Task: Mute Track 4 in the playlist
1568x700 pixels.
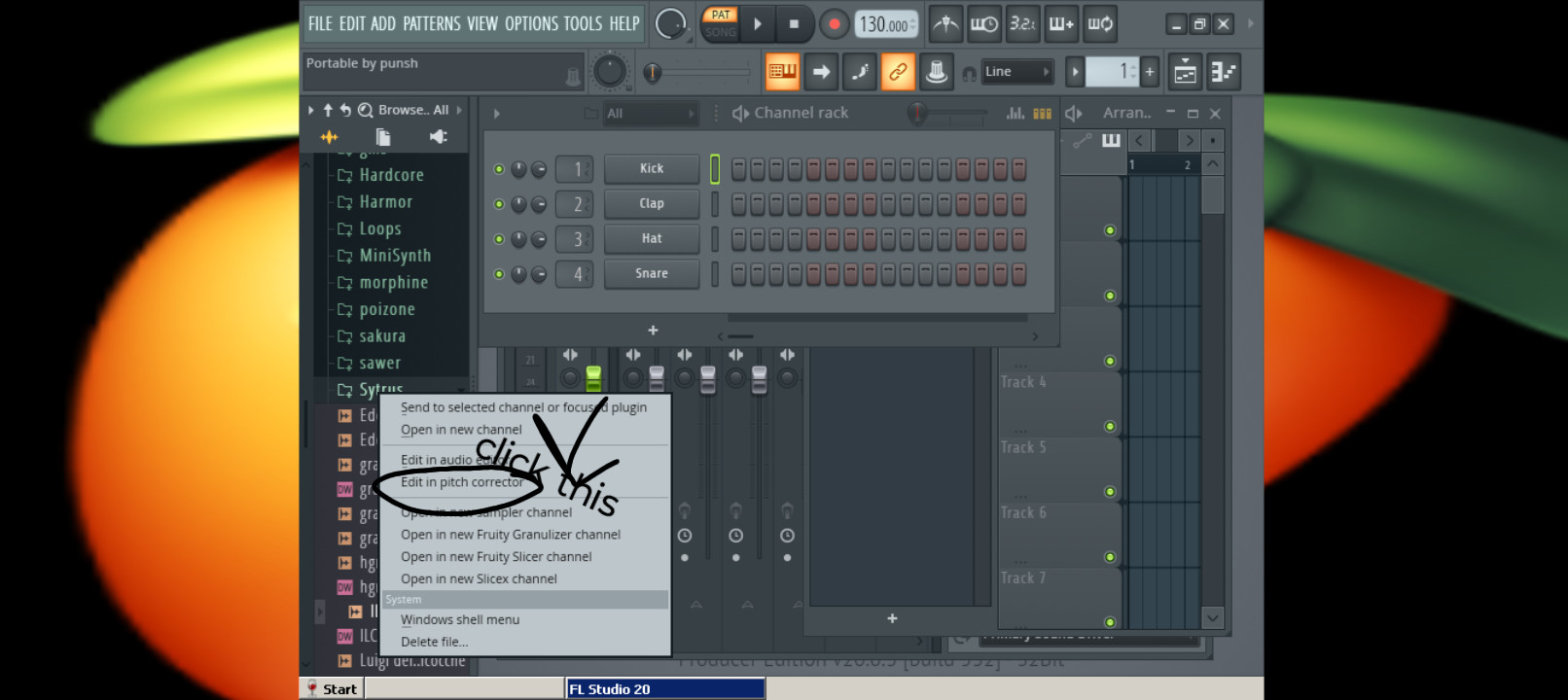Action: pyautogui.click(x=1110, y=427)
